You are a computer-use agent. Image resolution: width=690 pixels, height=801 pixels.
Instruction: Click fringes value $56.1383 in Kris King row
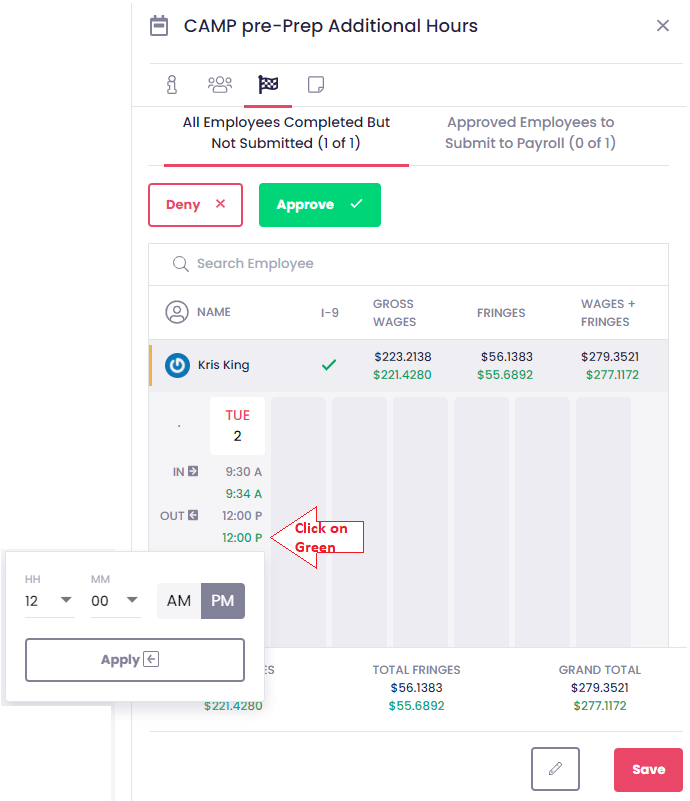[x=506, y=357]
